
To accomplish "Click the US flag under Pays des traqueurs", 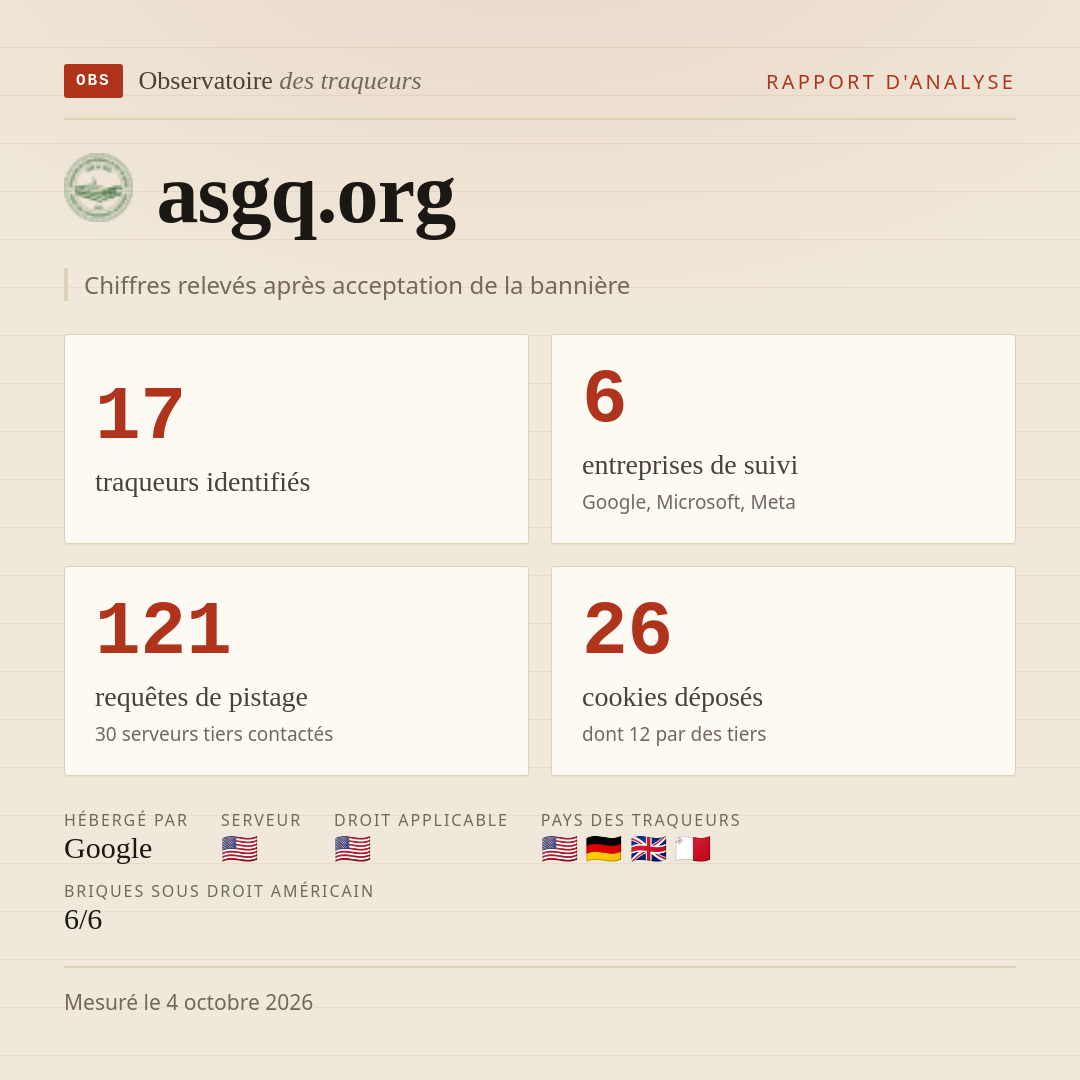I will pos(559,849).
